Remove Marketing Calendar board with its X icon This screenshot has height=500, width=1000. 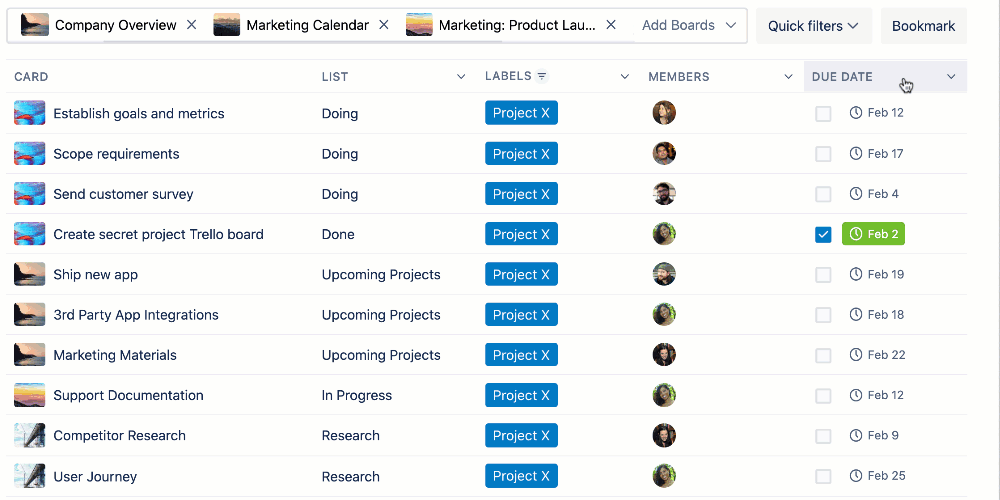coord(384,25)
